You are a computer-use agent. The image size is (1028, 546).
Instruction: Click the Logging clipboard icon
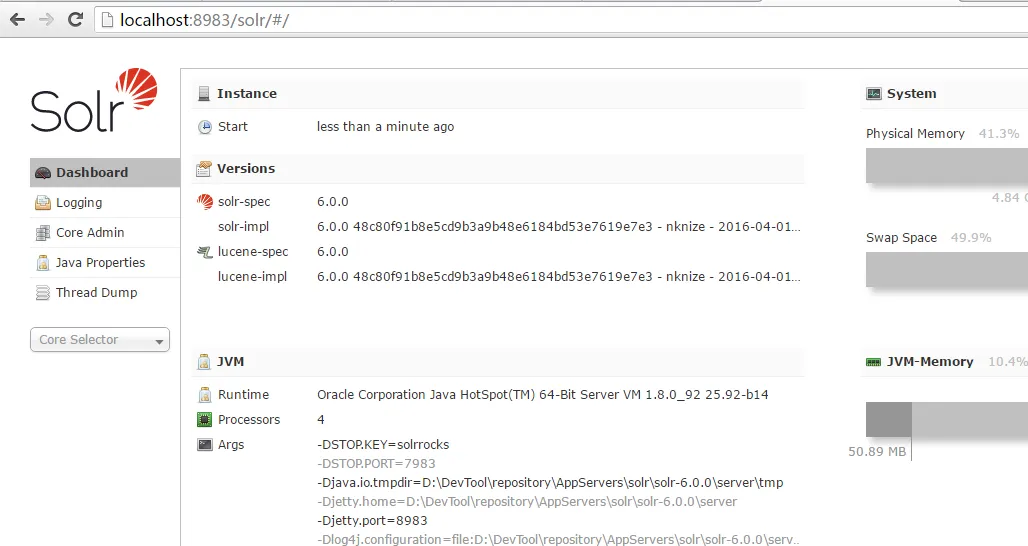(x=43, y=203)
